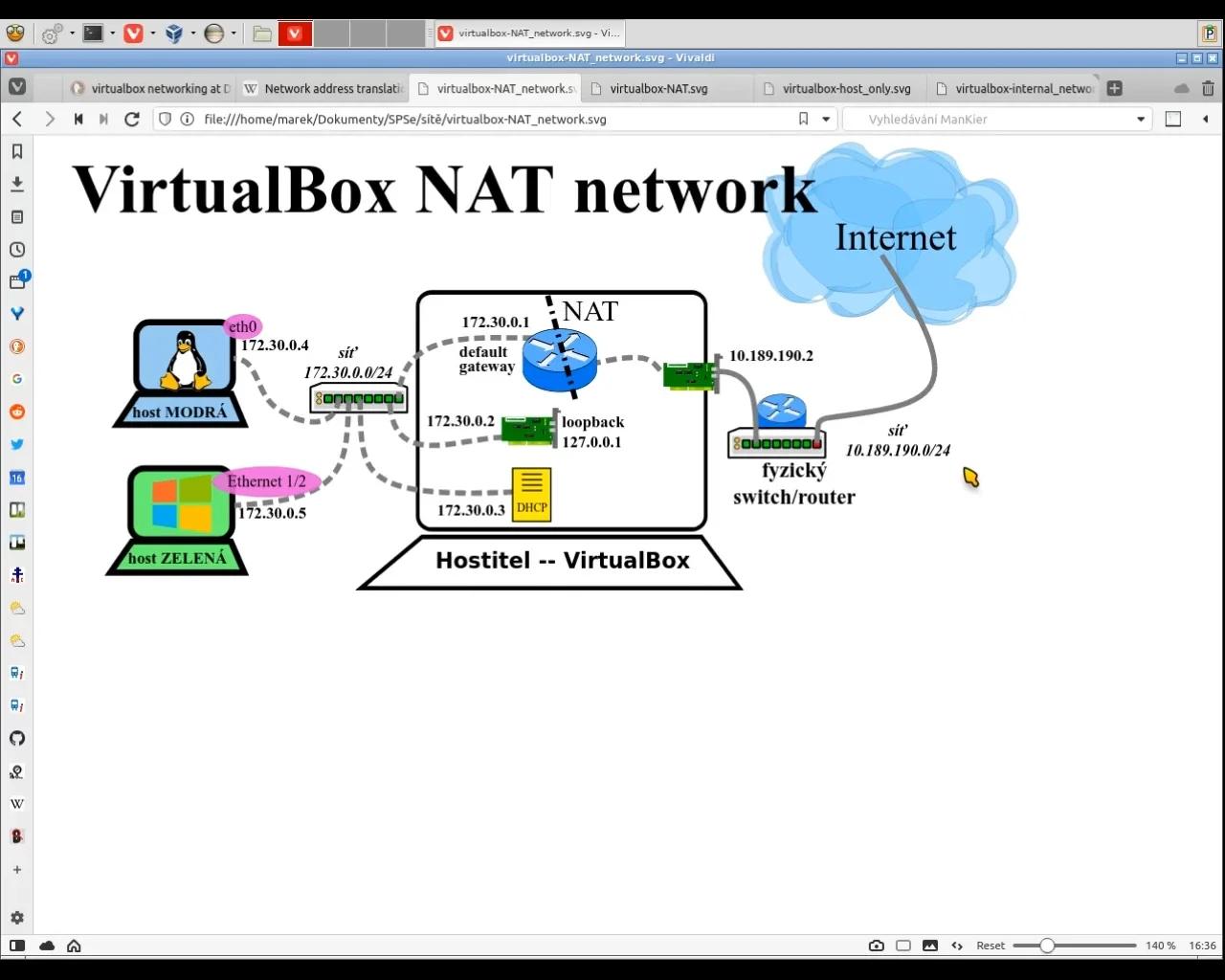Toggle the site privacy shield in the address bar

click(x=165, y=119)
